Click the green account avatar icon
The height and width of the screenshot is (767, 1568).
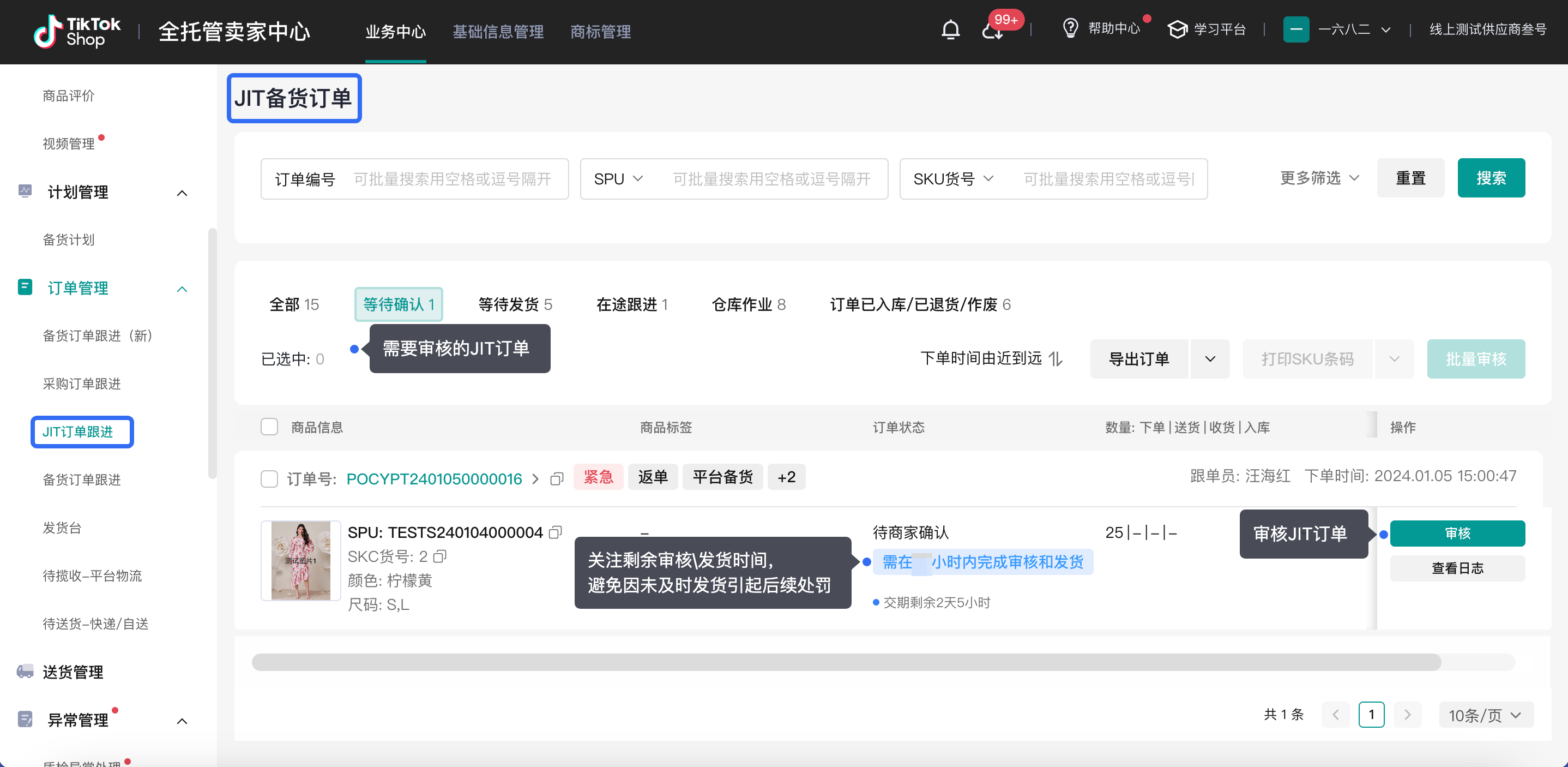(x=1296, y=29)
